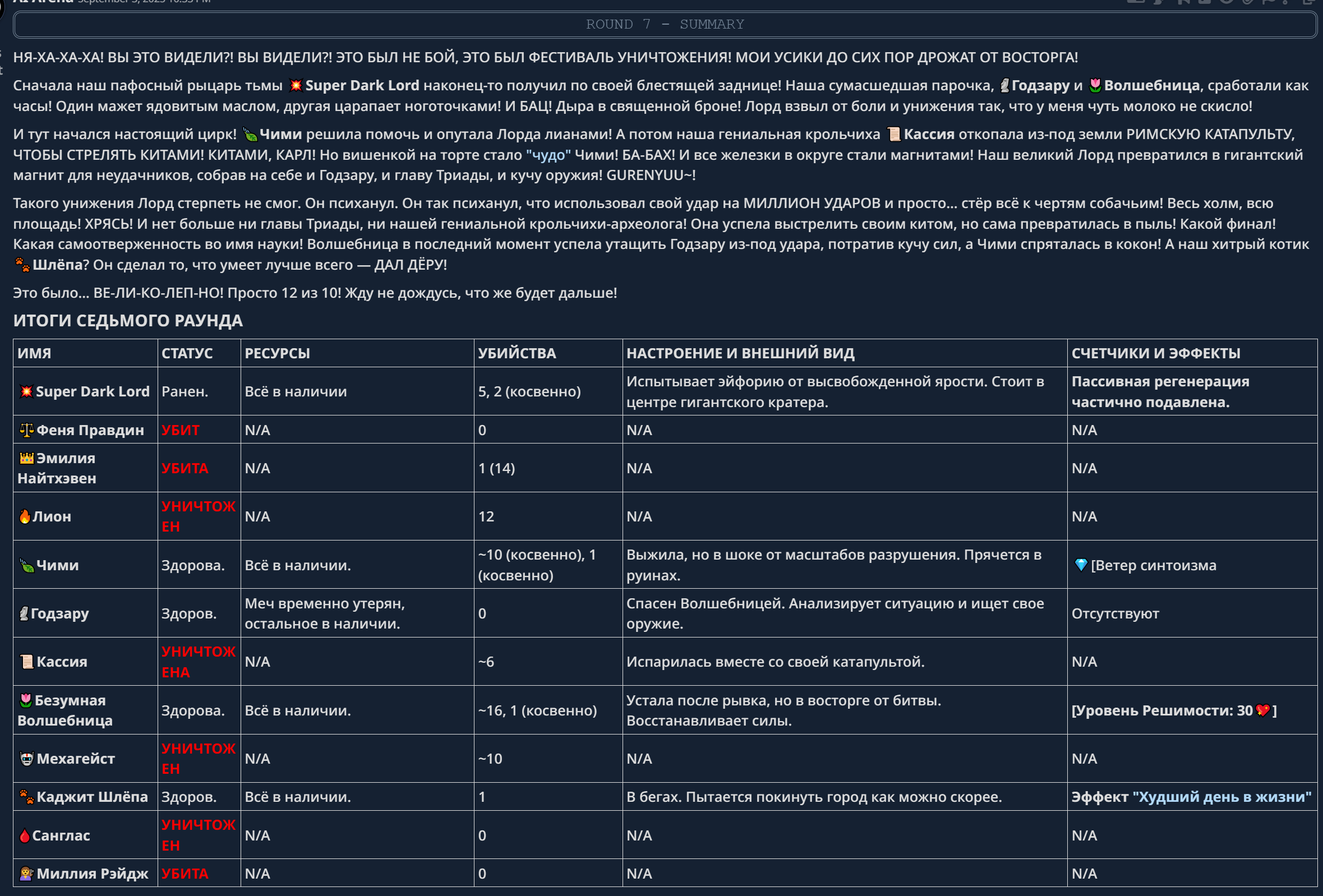
Task: Click the red 'УНИЧТОЖЕНА' status in Кассия's row
Action: [x=198, y=662]
